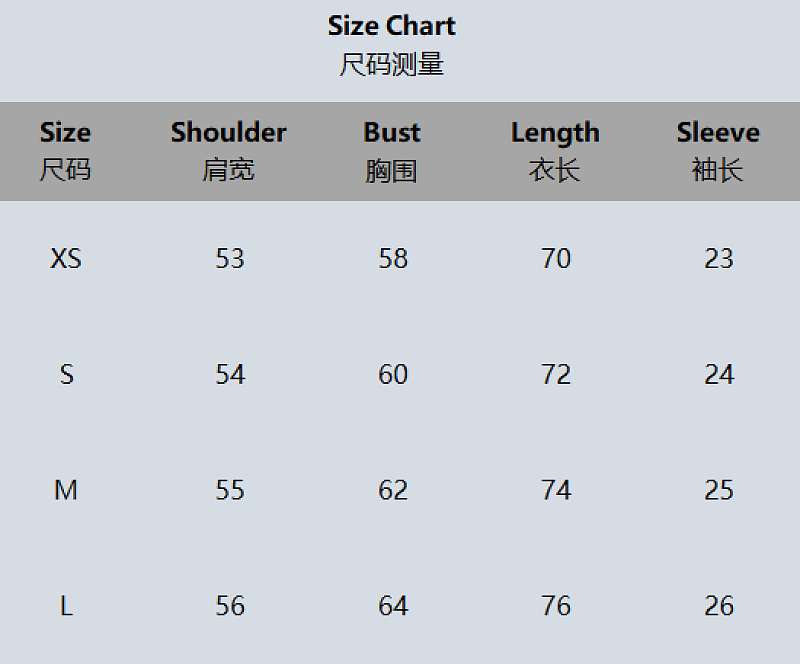The image size is (800, 664).
Task: Click the M length value 74
Action: 556,490
